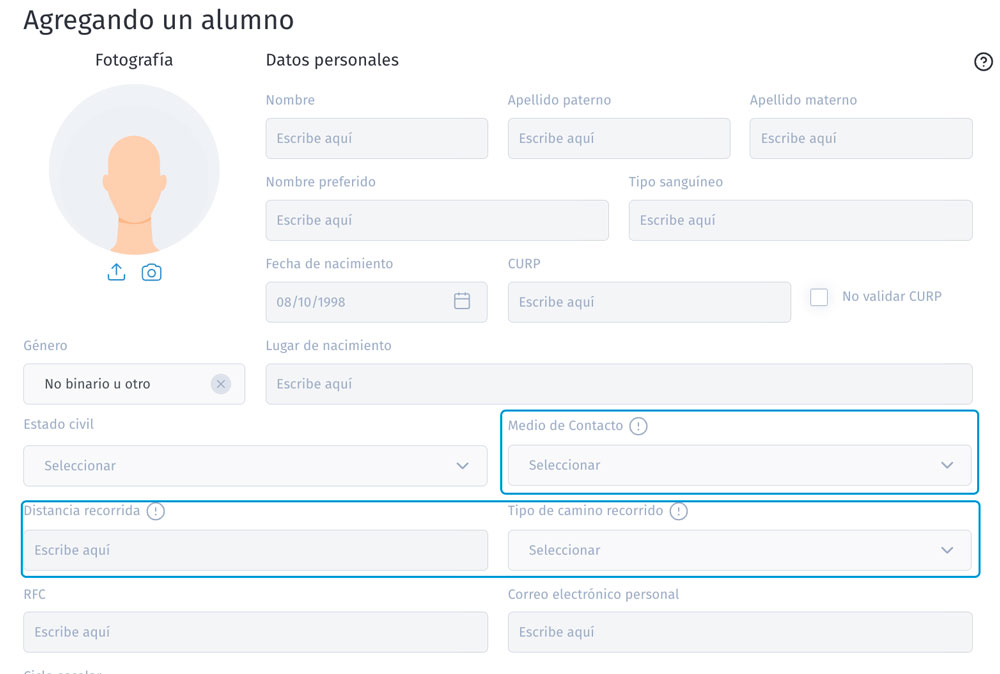Click the help question mark icon

tap(983, 61)
